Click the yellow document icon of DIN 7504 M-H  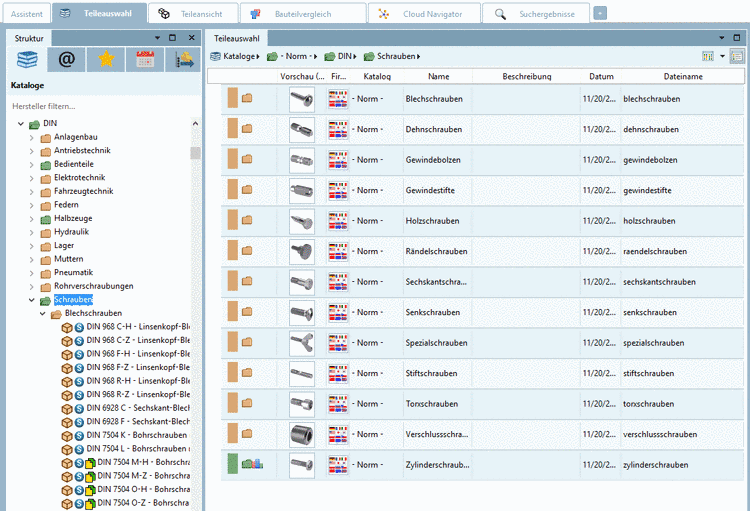(x=90, y=463)
